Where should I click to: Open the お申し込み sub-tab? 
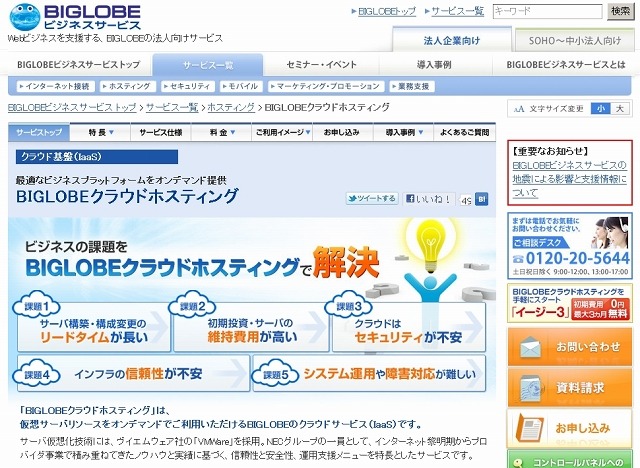pyautogui.click(x=342, y=132)
